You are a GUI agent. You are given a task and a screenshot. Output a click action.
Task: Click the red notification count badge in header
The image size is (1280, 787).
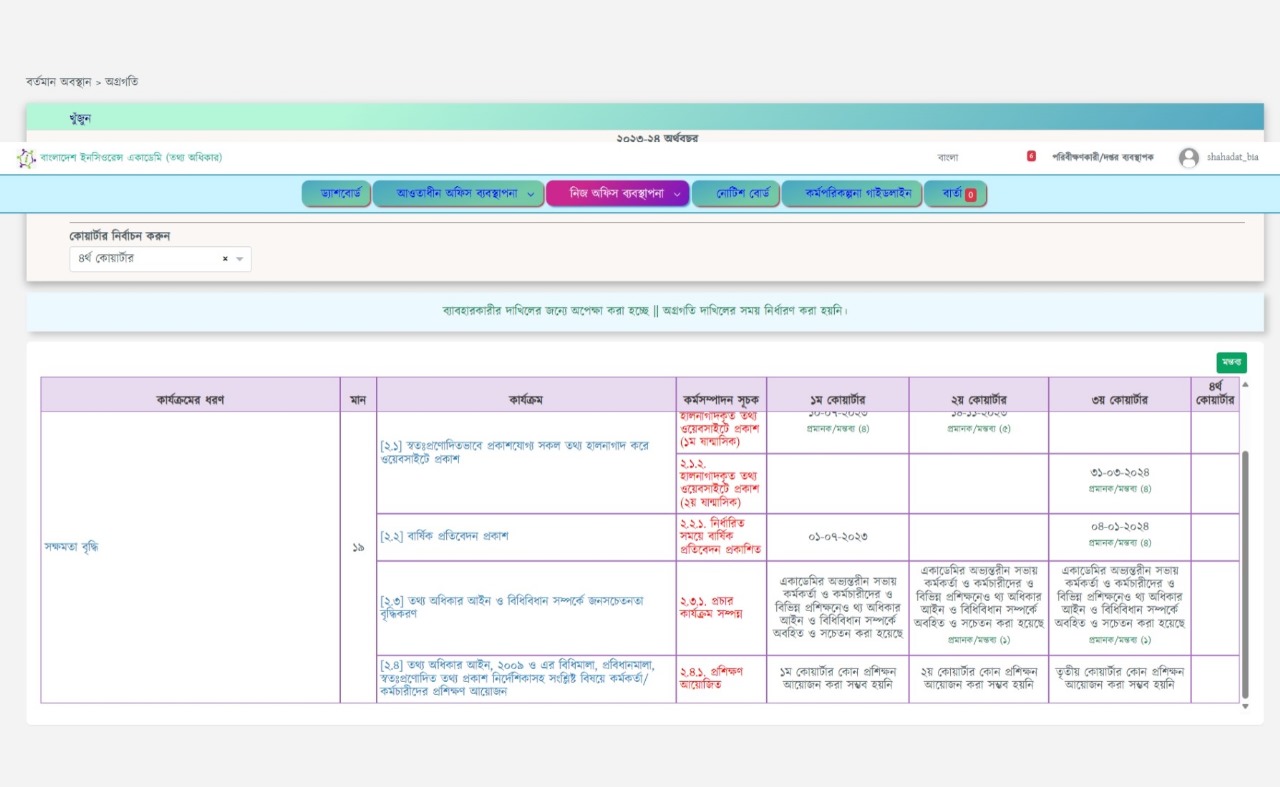1031,157
